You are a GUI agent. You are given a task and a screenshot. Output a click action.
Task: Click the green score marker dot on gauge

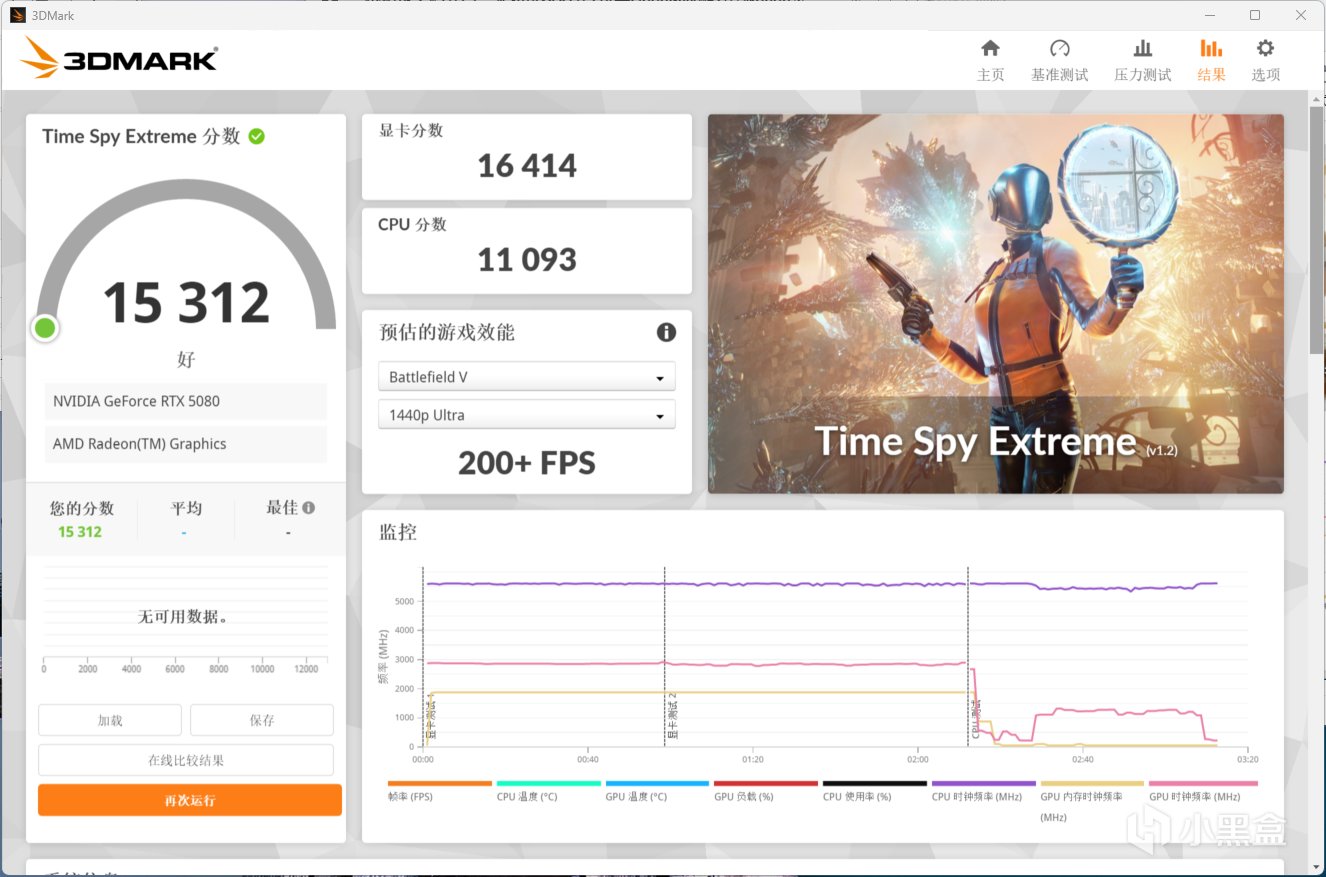point(44,328)
